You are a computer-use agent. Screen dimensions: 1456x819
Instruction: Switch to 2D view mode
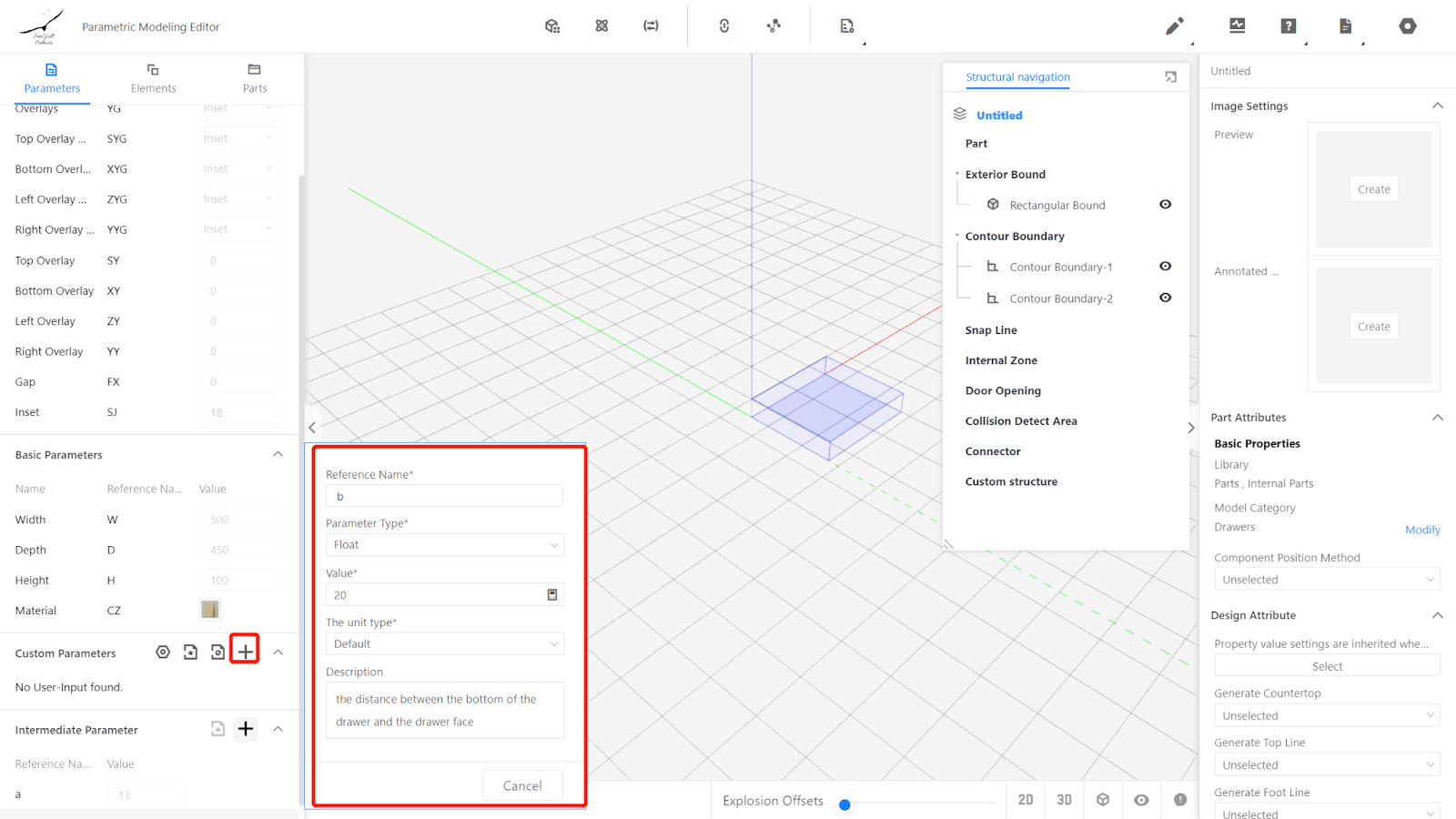coord(1026,800)
